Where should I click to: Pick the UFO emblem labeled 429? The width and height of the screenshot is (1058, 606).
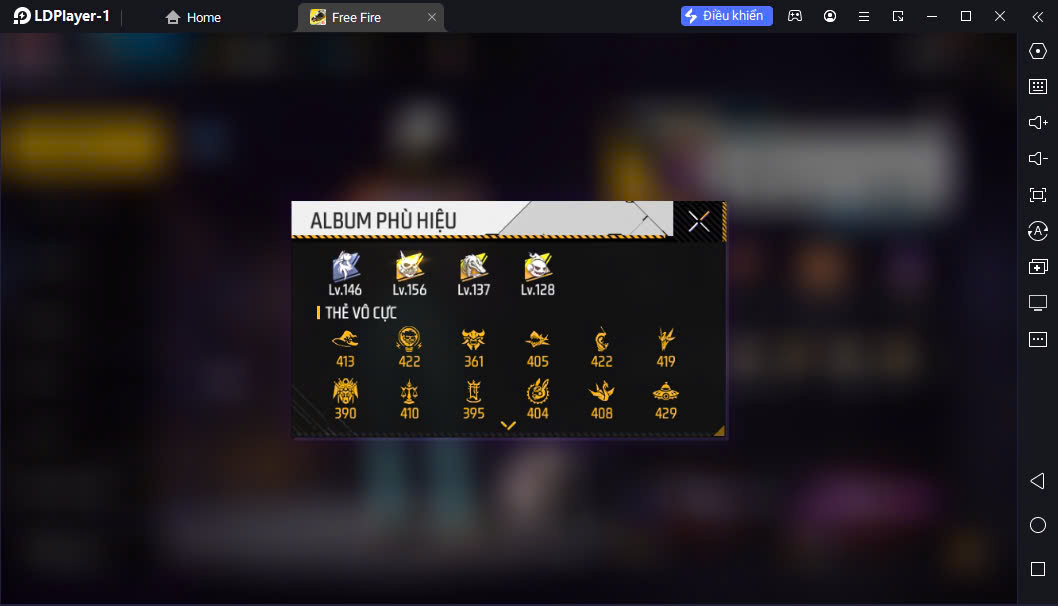tap(666, 391)
